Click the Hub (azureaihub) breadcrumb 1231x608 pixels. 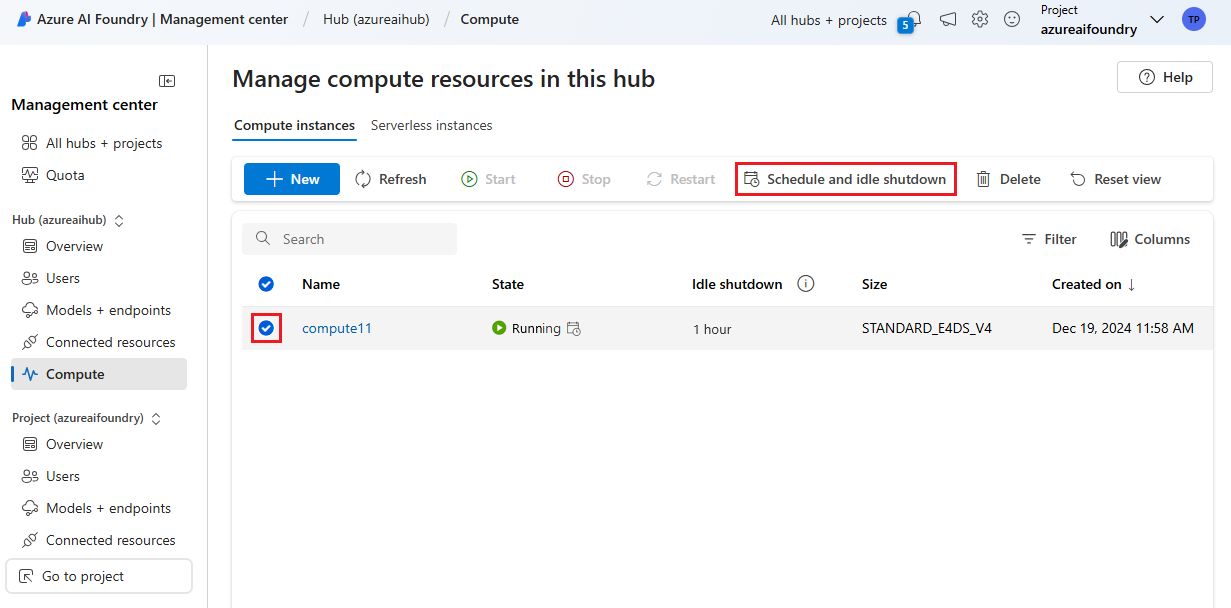click(376, 19)
